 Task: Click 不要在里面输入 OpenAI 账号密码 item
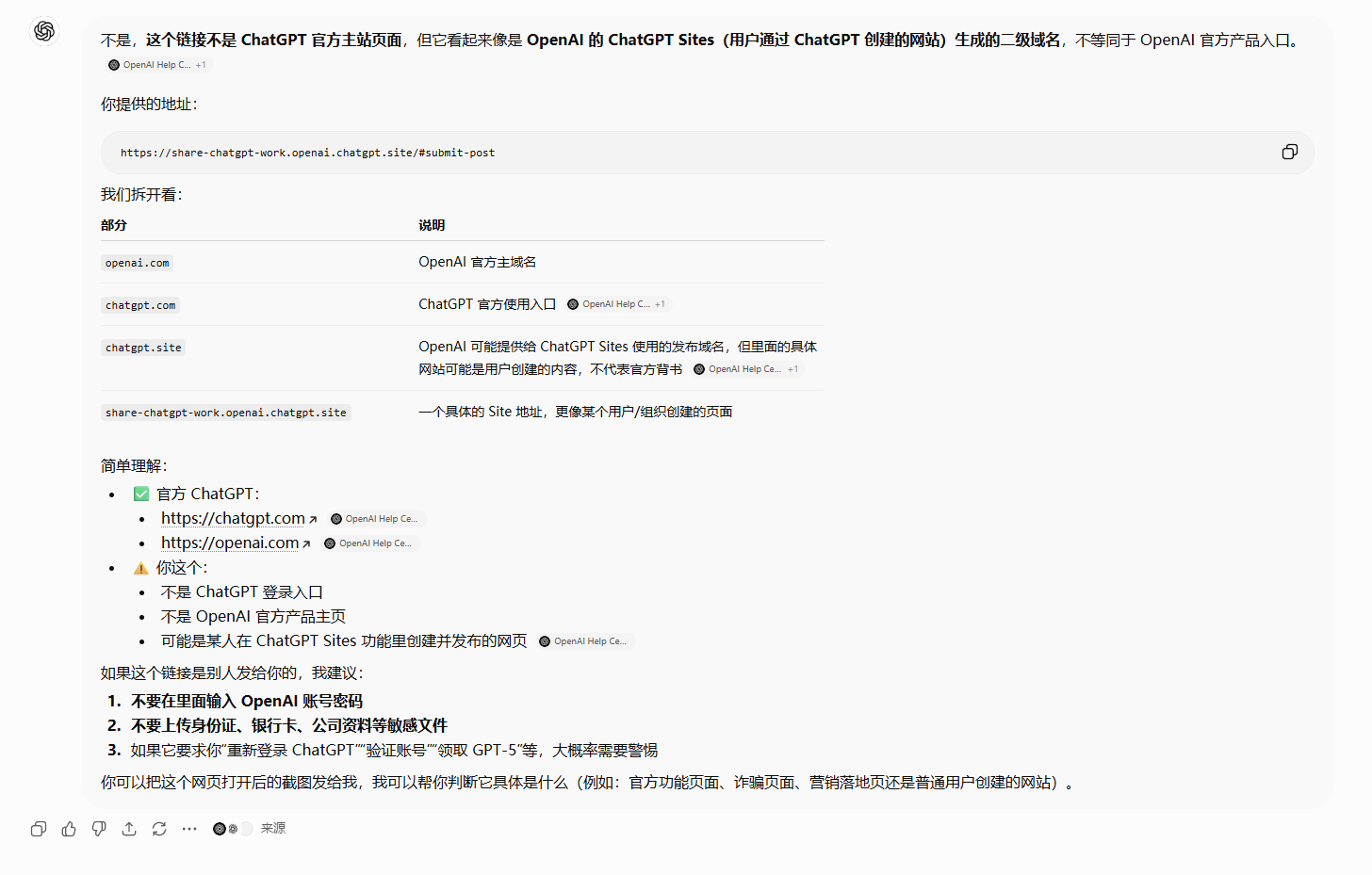pos(247,701)
